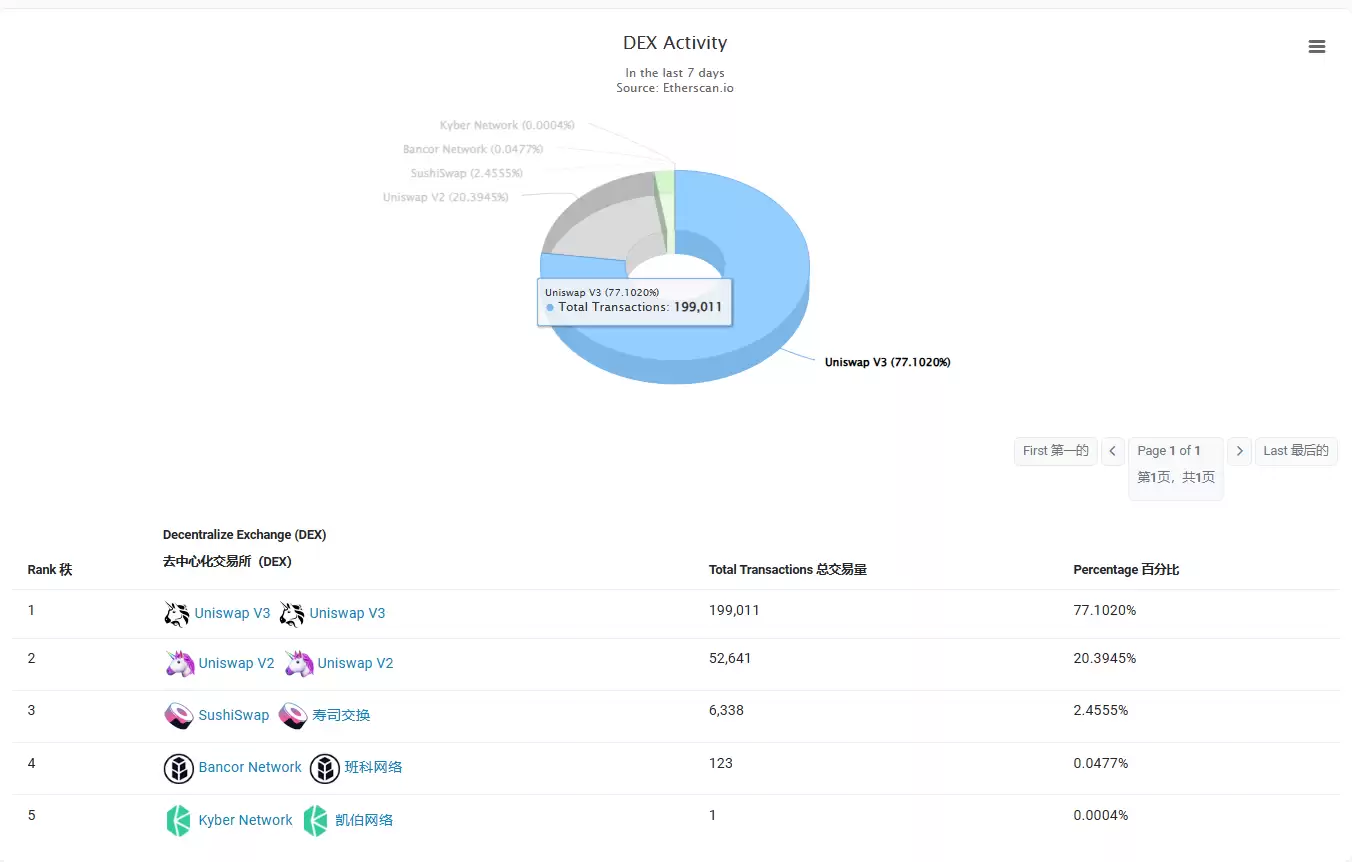Click the second Bancor logo beside 班科网络

pyautogui.click(x=325, y=768)
